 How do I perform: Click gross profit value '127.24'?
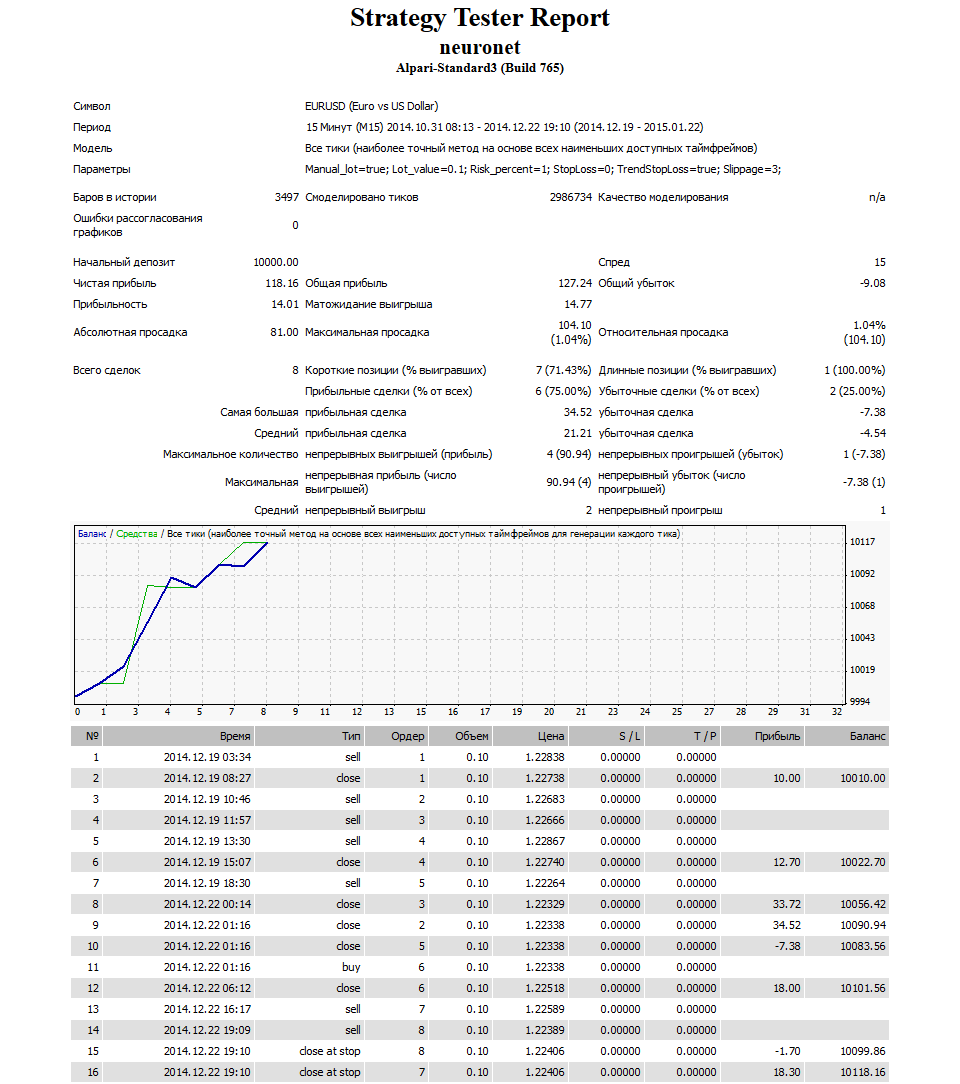pos(575,283)
